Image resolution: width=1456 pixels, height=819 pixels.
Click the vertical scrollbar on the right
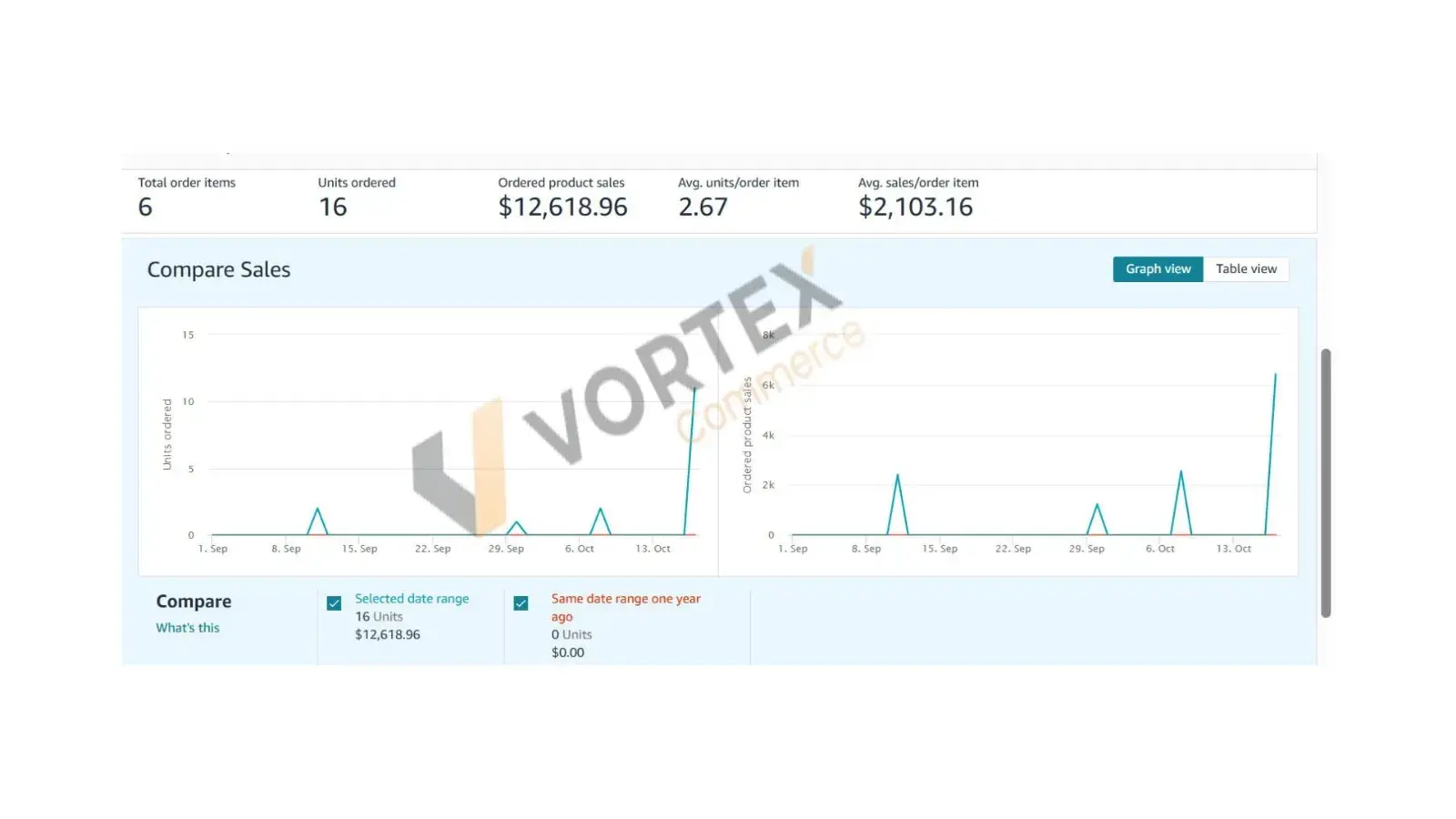click(1326, 482)
